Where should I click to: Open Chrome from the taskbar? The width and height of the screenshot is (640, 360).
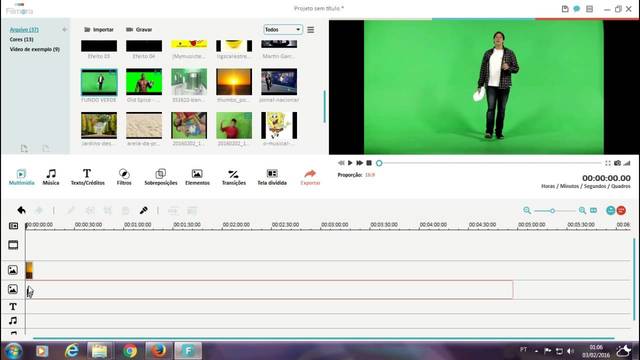[x=130, y=351]
